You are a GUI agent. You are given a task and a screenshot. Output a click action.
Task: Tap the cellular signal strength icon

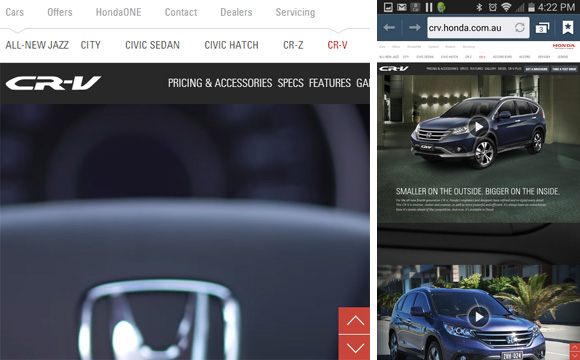click(520, 7)
